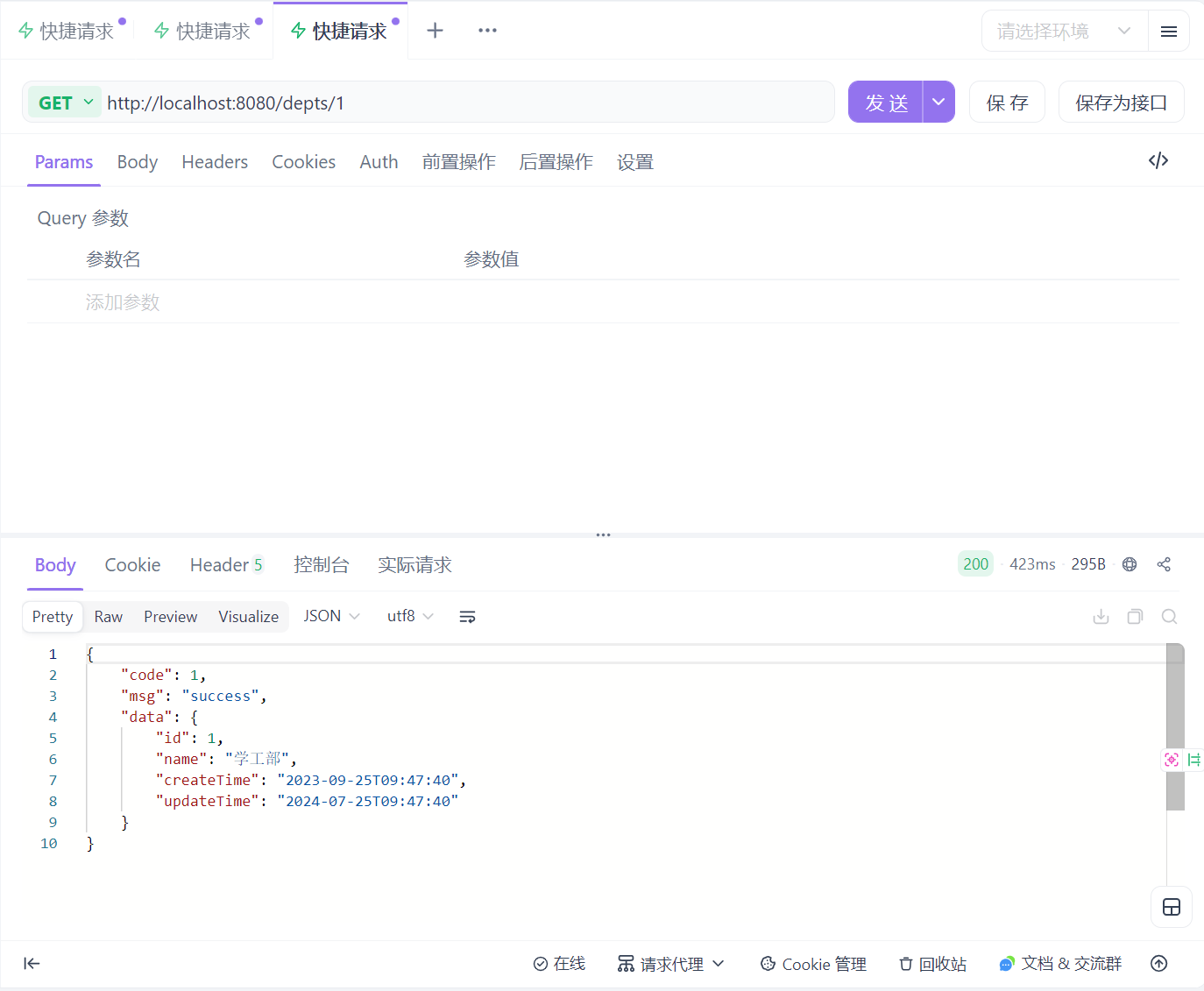The width and height of the screenshot is (1204, 991).
Task: Collapse the sidebar with the arrow icon
Action: tap(32, 964)
